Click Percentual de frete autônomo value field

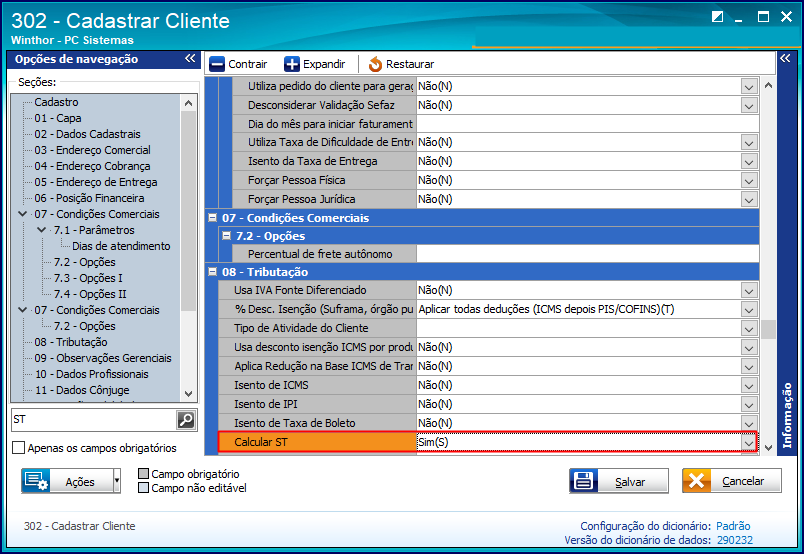click(588, 254)
